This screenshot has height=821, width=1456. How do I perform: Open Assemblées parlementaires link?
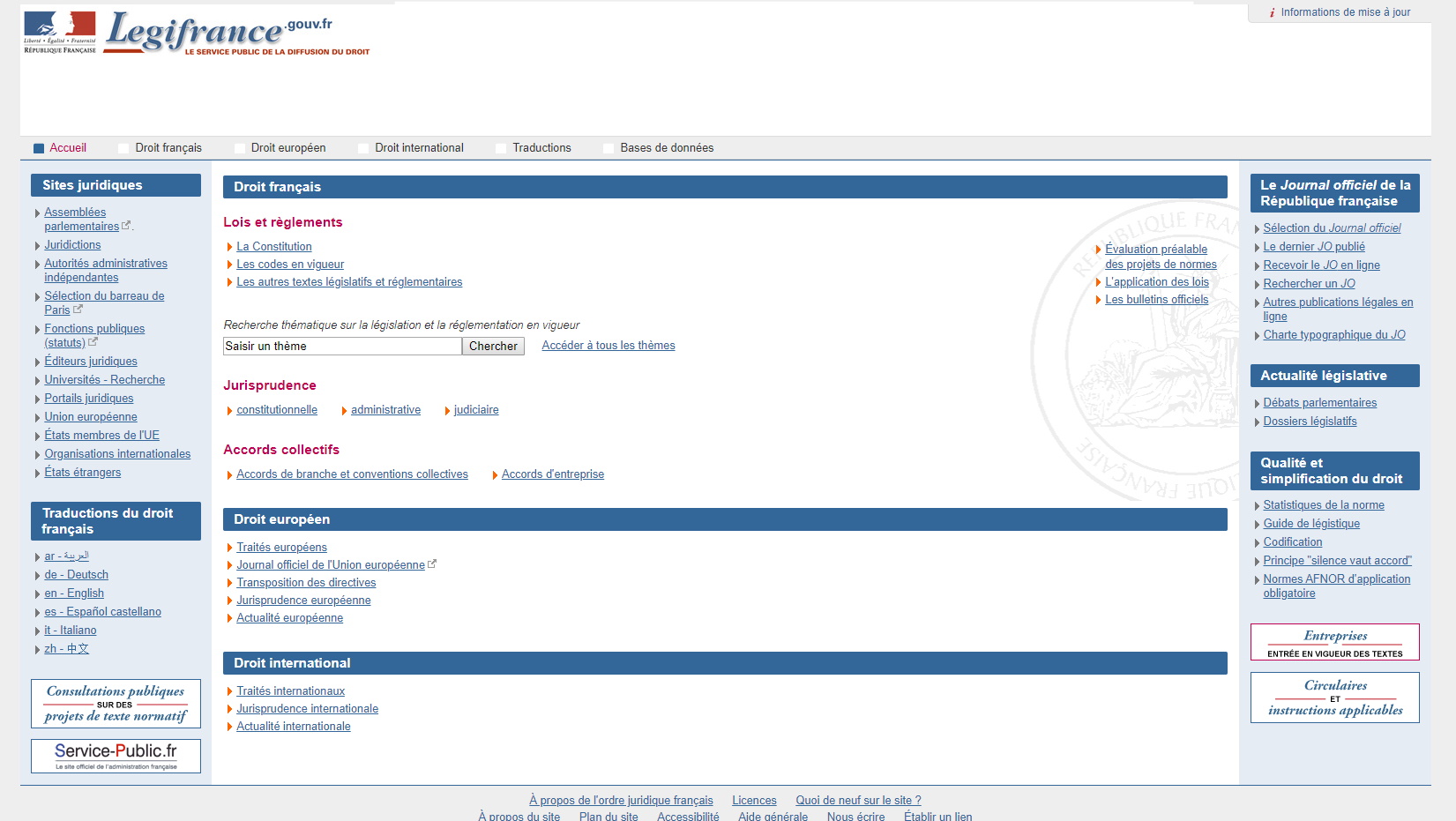pyautogui.click(x=81, y=220)
